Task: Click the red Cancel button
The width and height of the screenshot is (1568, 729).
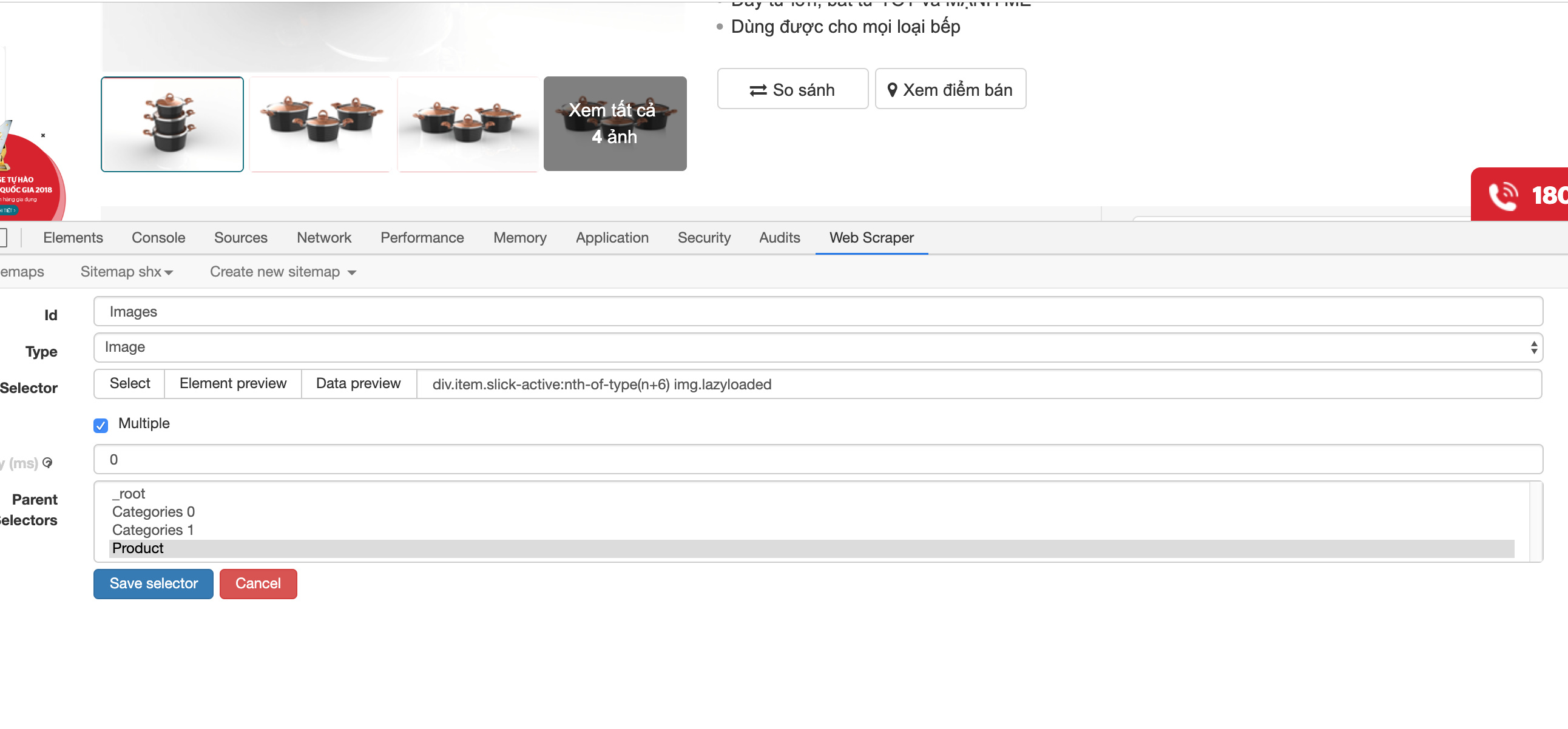Action: [258, 583]
